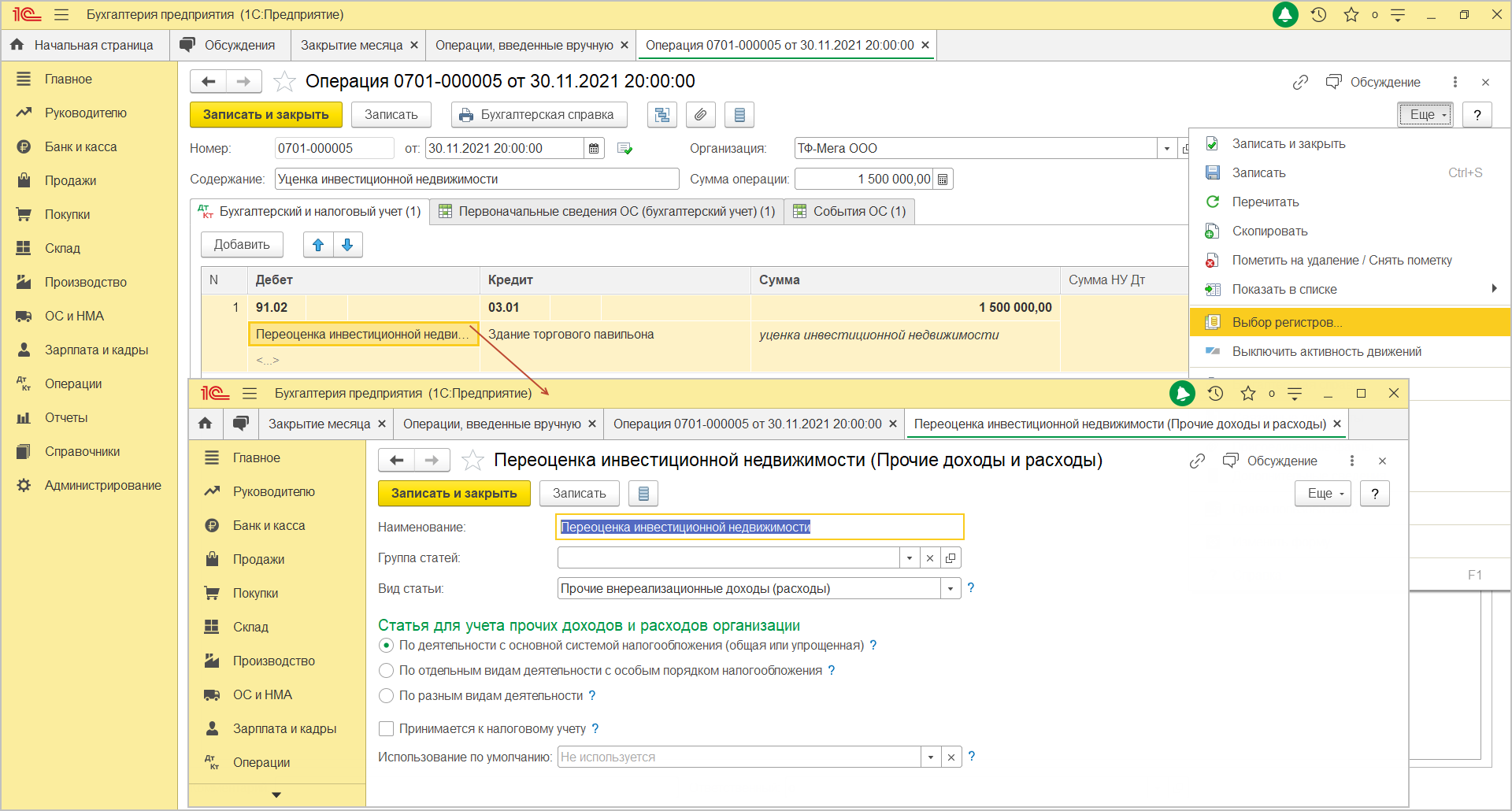Expand Использование по умолчанию dropdown

click(931, 757)
